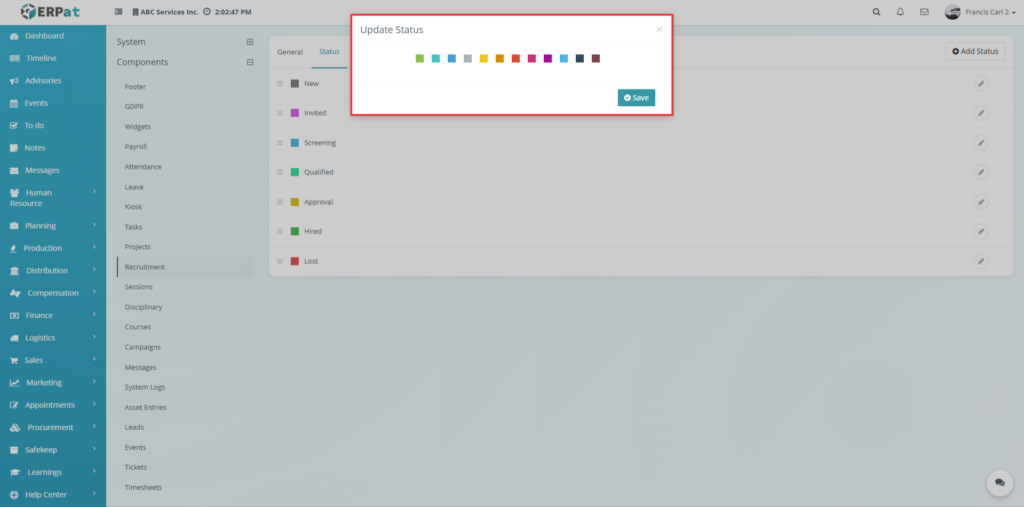Close the Update Status dialog
Image resolution: width=1024 pixels, height=507 pixels.
click(x=660, y=29)
